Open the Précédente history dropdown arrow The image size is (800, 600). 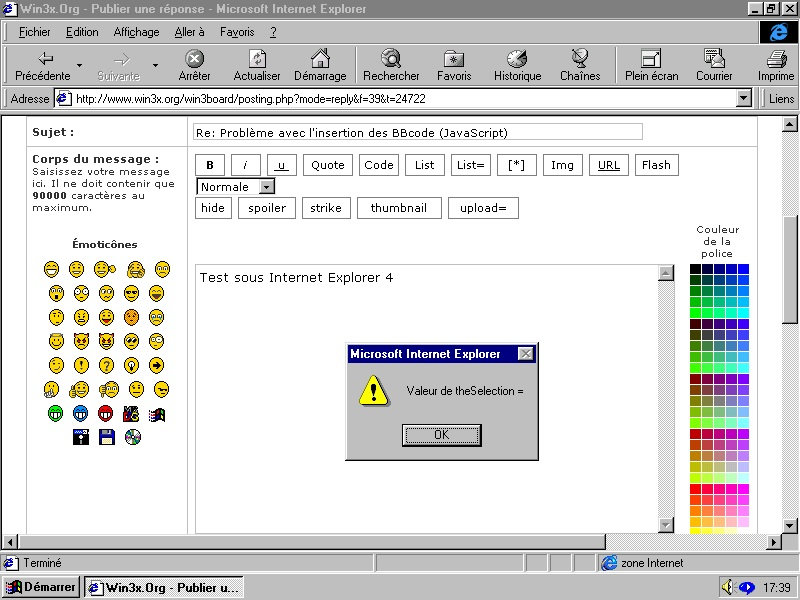click(x=79, y=65)
